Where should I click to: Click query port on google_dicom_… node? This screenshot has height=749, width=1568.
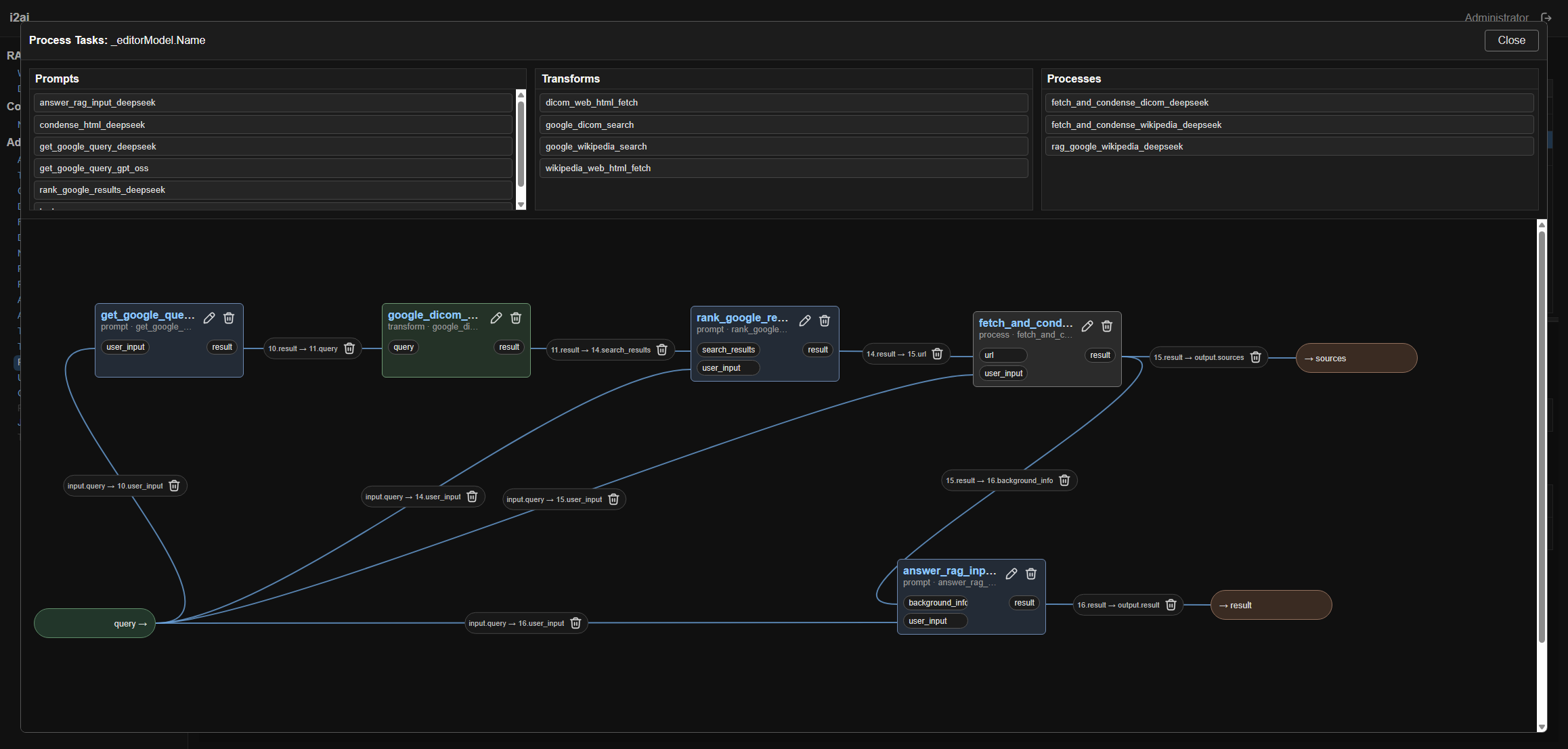[x=404, y=347]
